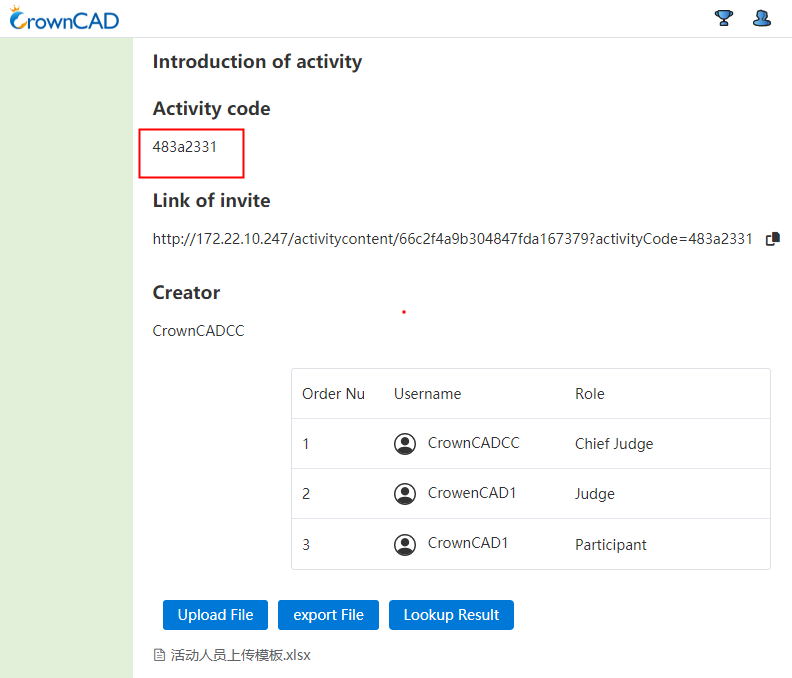Copy the invite link using copy icon
The height and width of the screenshot is (678, 792).
[x=773, y=238]
